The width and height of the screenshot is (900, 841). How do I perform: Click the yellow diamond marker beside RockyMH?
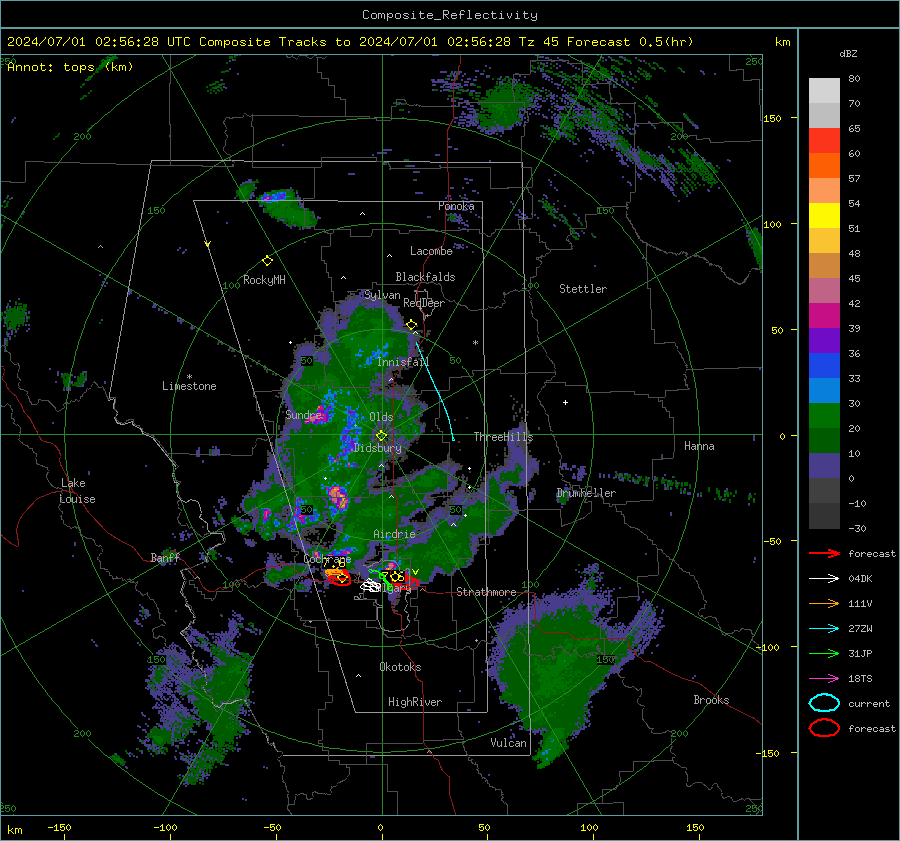267,261
